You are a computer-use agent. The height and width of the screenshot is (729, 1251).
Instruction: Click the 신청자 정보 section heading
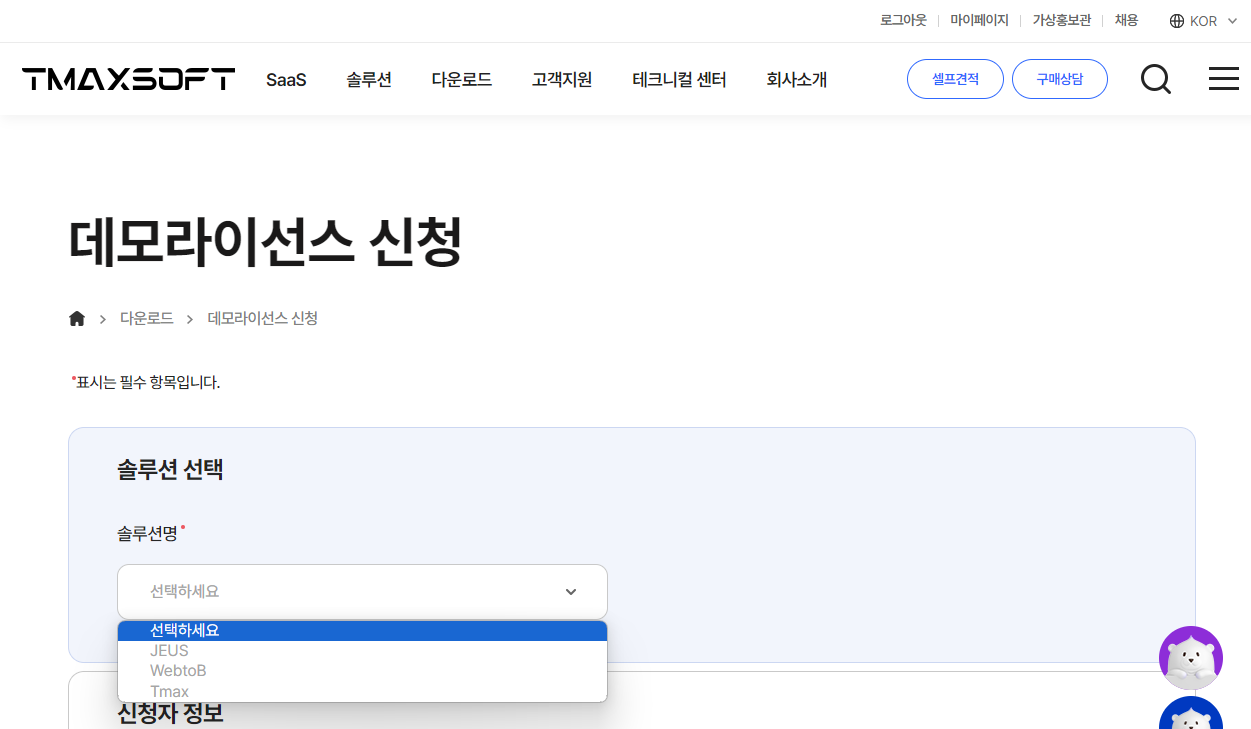[x=170, y=713]
